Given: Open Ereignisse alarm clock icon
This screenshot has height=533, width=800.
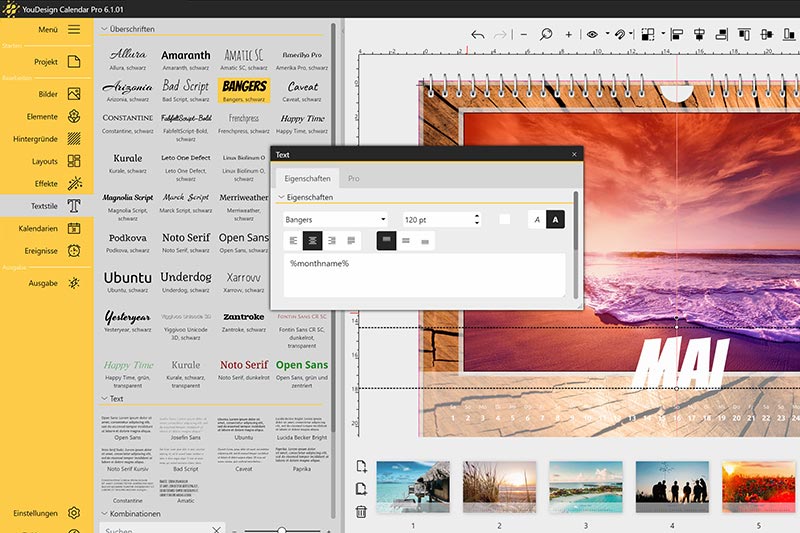Looking at the screenshot, I should pos(74,251).
